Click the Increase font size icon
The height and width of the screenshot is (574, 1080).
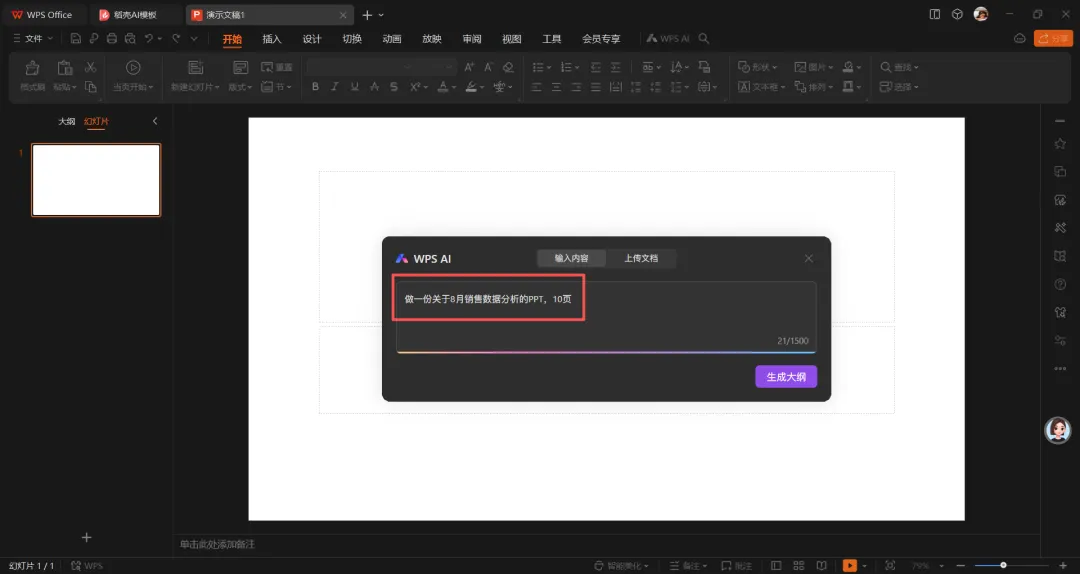tap(469, 67)
